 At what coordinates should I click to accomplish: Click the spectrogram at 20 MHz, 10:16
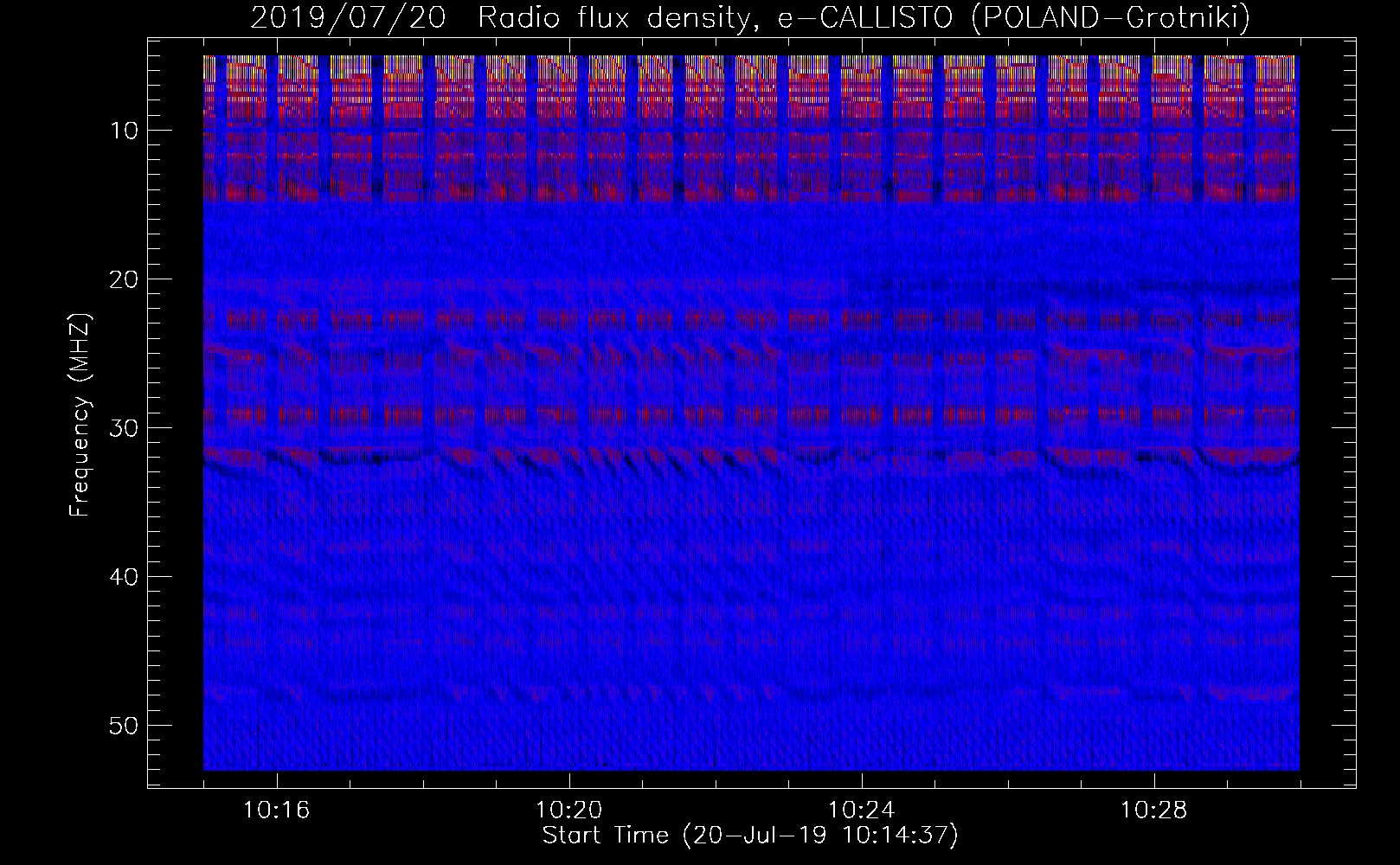277,279
